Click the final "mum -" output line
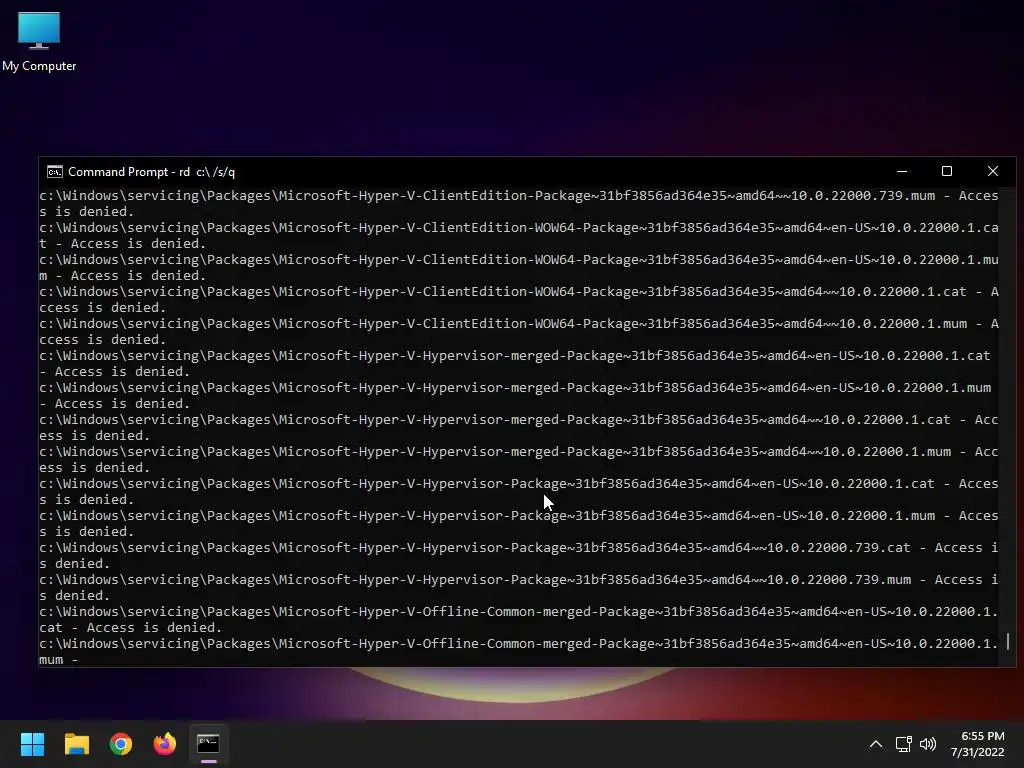1024x768 pixels. 59,660
